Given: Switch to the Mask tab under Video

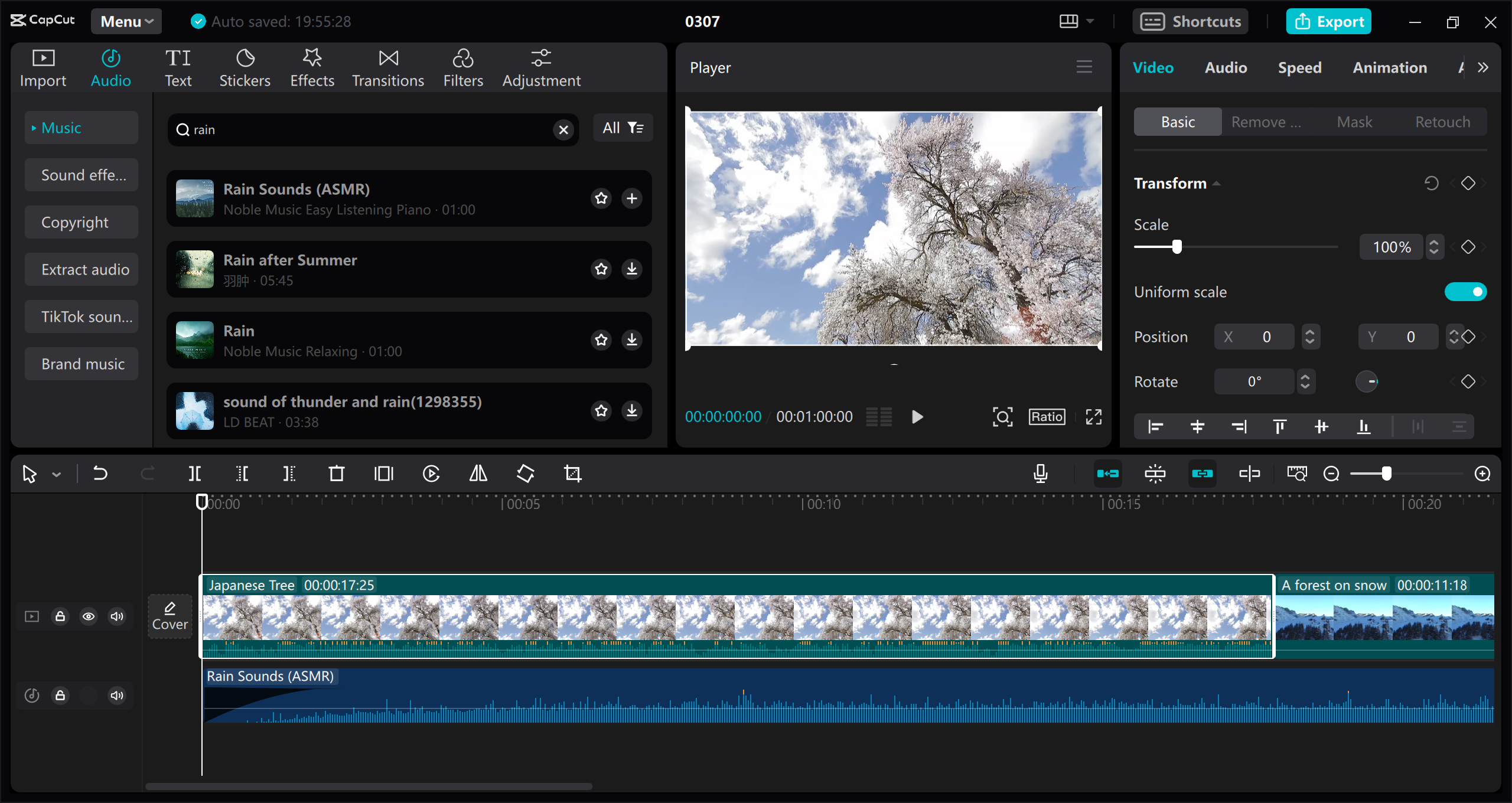Looking at the screenshot, I should pos(1355,122).
